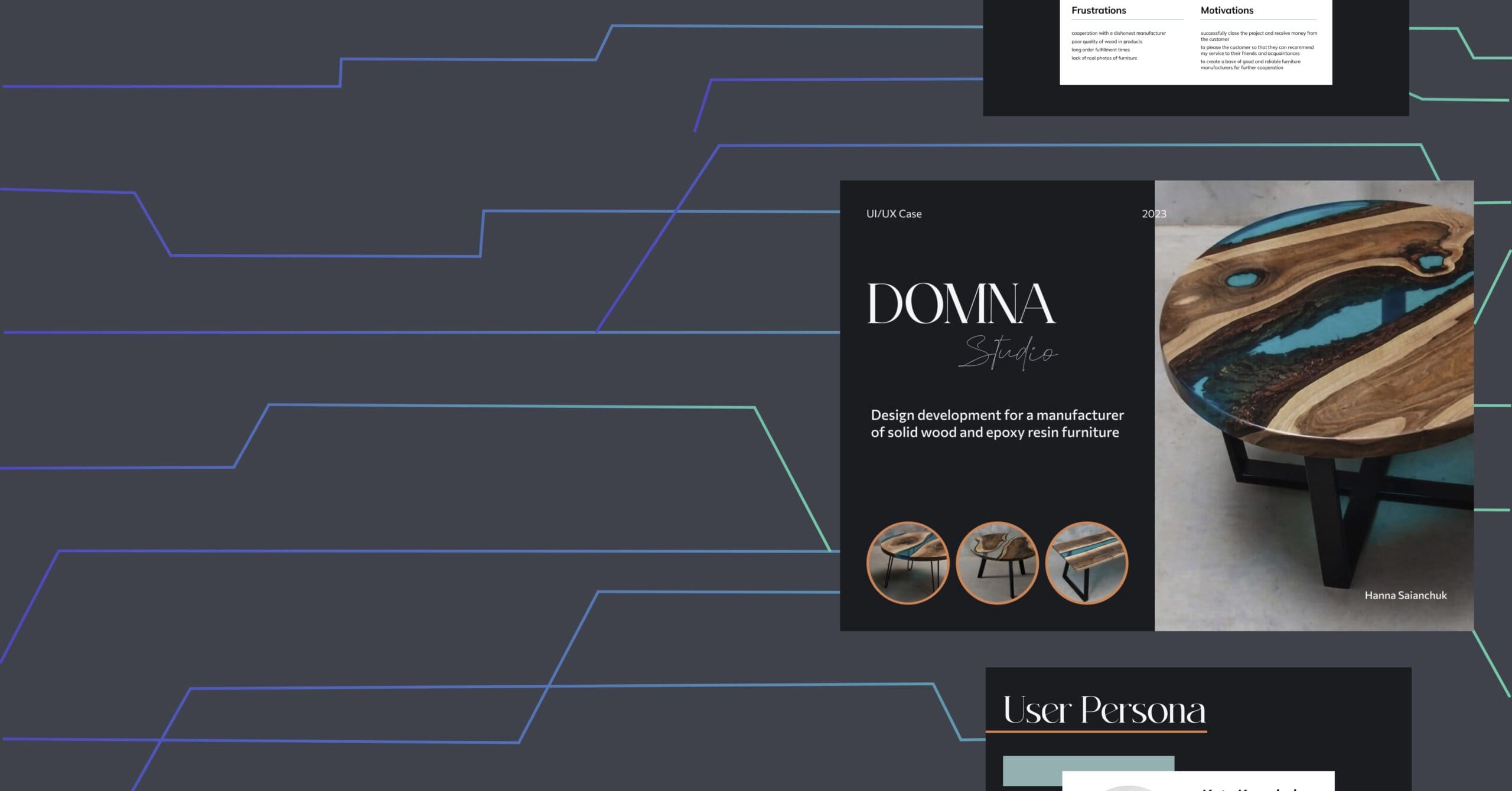Image resolution: width=1512 pixels, height=791 pixels.
Task: Select the handwritten Studio script text
Action: 1008,353
